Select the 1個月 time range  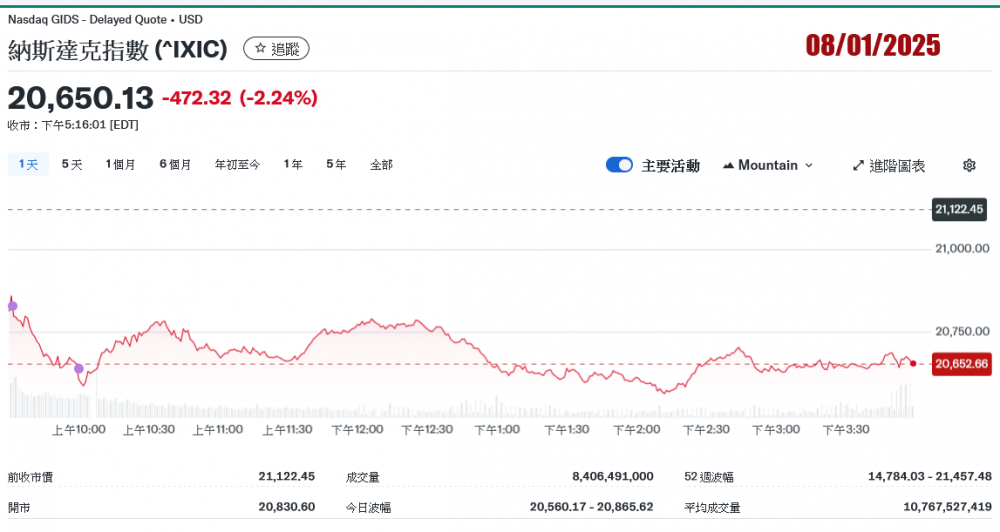click(x=120, y=164)
